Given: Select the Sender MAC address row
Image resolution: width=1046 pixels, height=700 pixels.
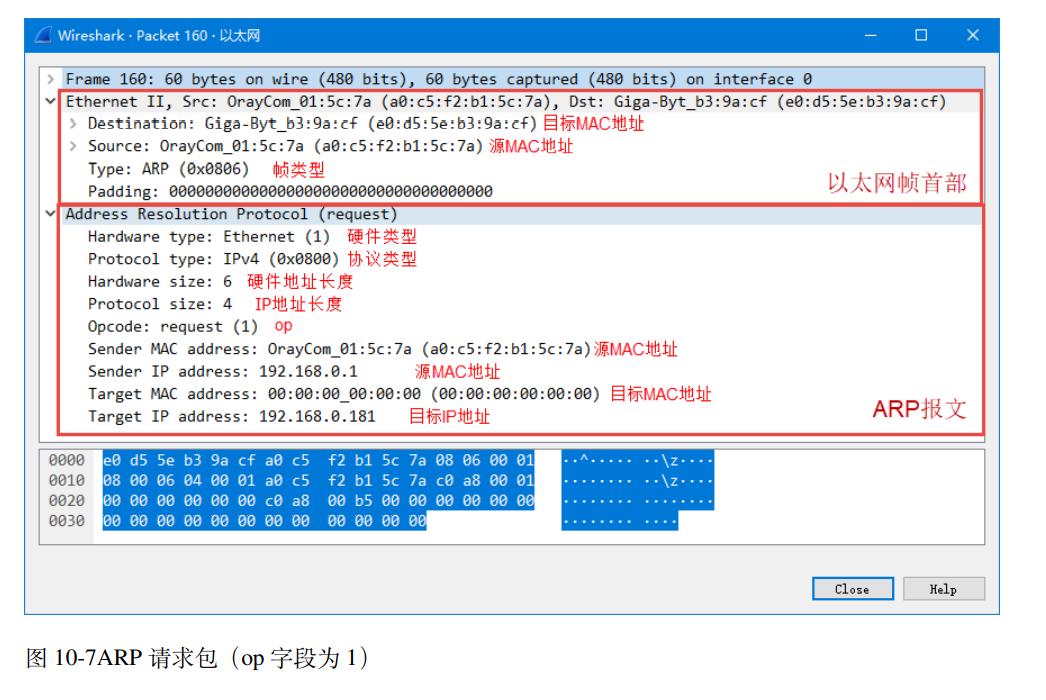Looking at the screenshot, I should [x=250, y=349].
